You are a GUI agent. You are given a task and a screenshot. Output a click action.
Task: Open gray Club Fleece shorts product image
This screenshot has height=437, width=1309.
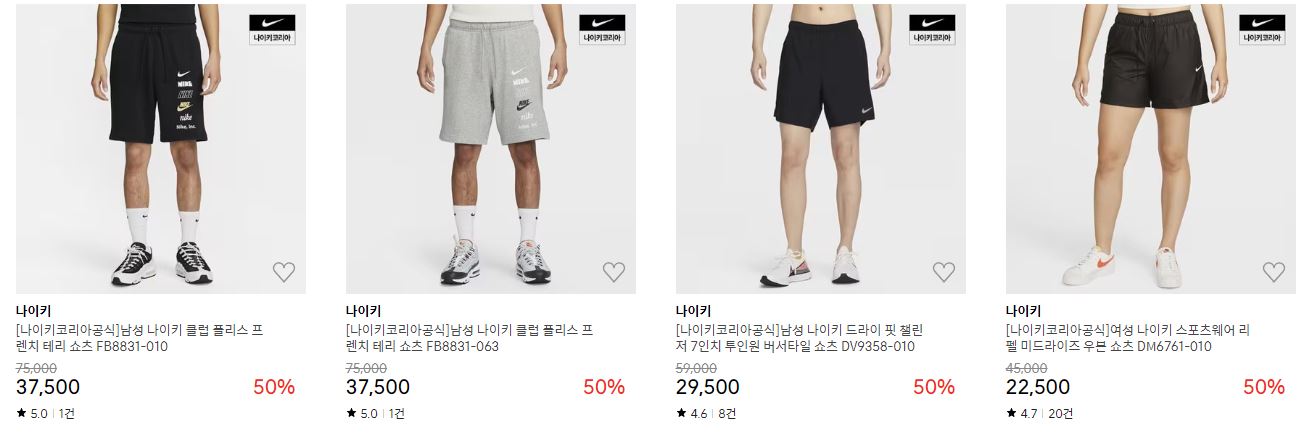[x=491, y=148]
